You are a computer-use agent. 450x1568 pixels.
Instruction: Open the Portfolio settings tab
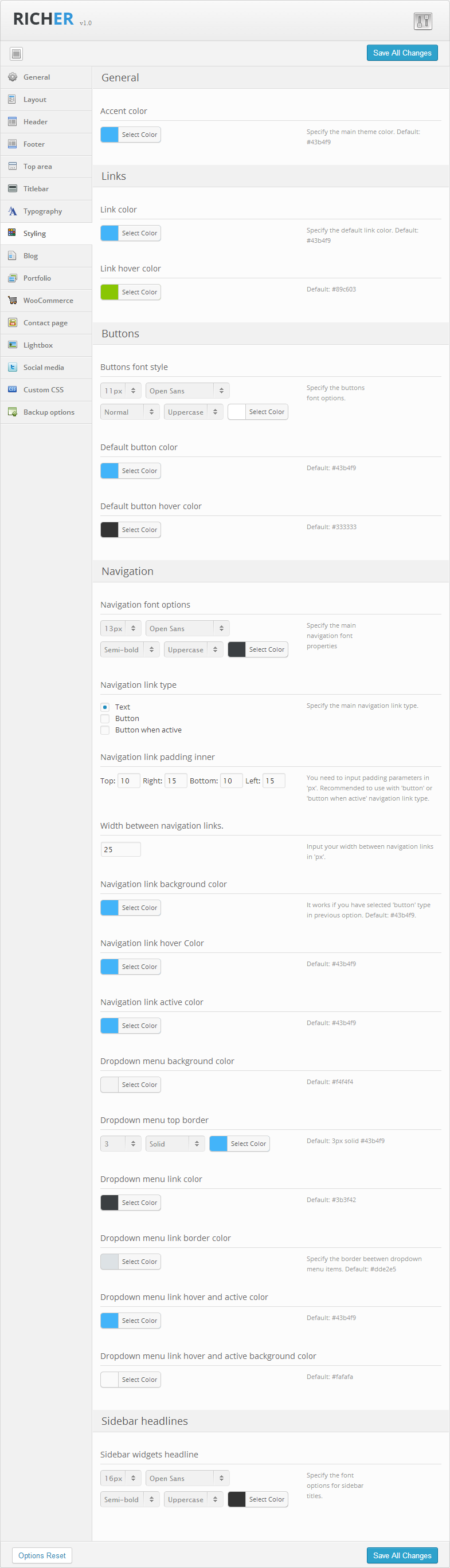click(x=37, y=278)
